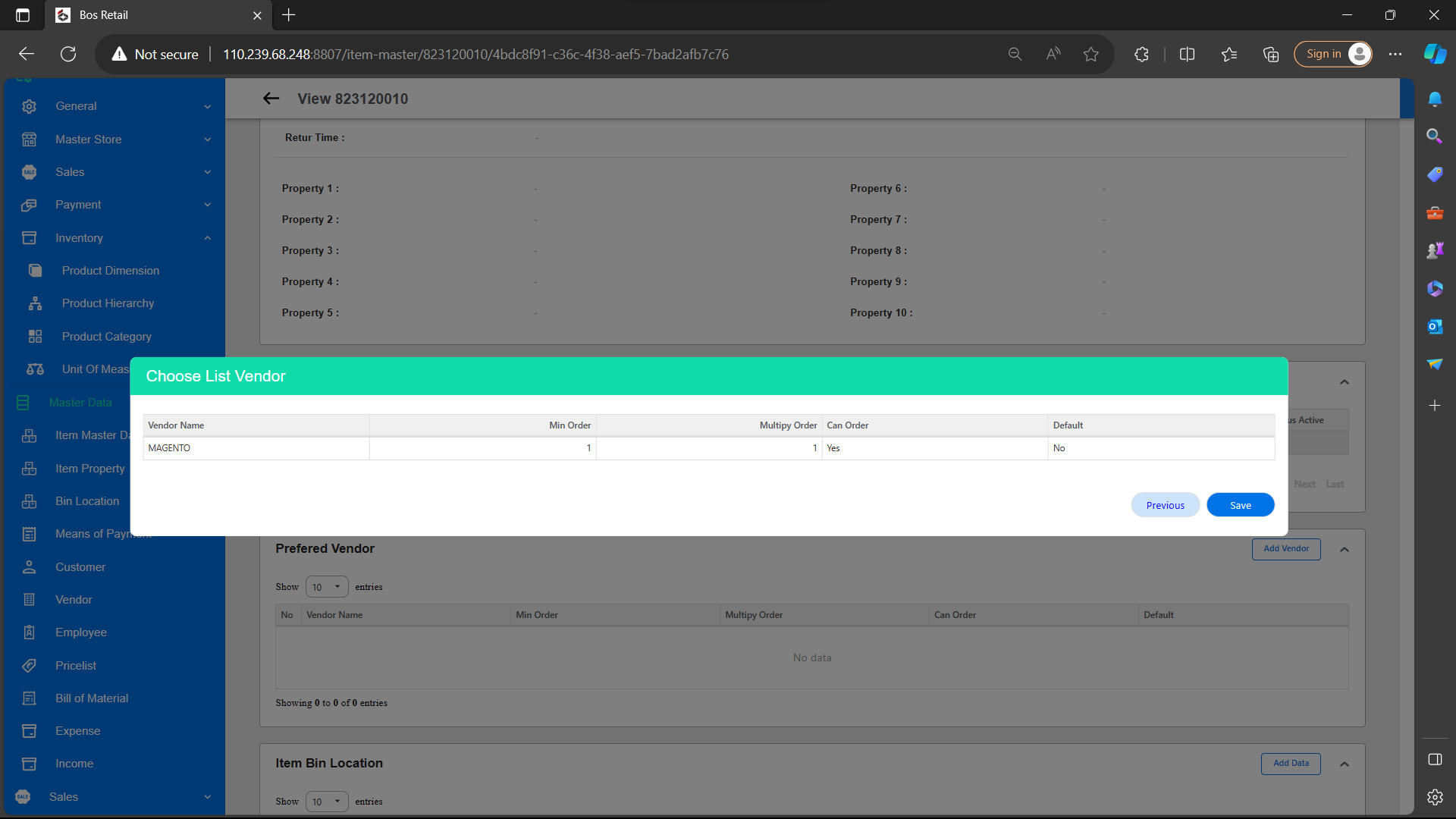Click the Employee badge icon
The width and height of the screenshot is (1456, 819).
(29, 632)
